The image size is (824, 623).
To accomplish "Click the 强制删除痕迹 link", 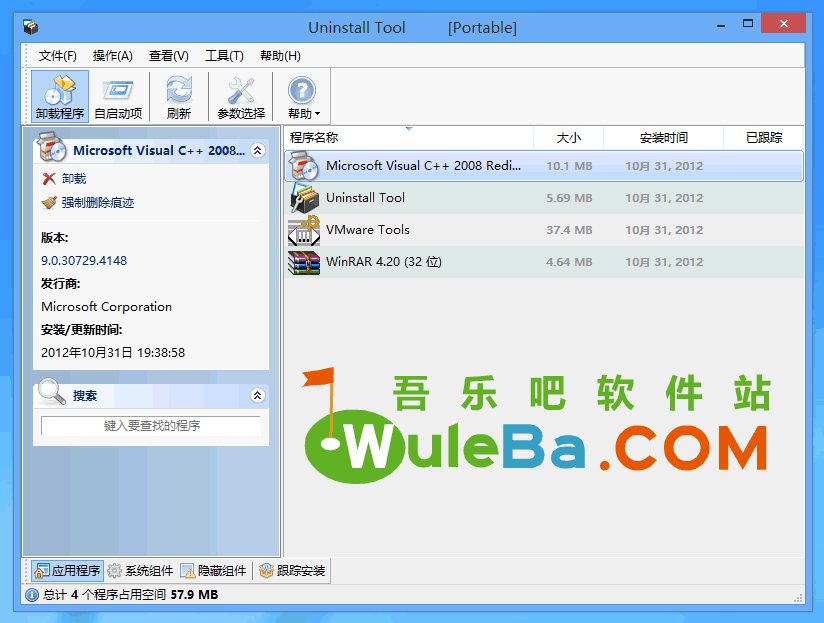I will tap(98, 203).
